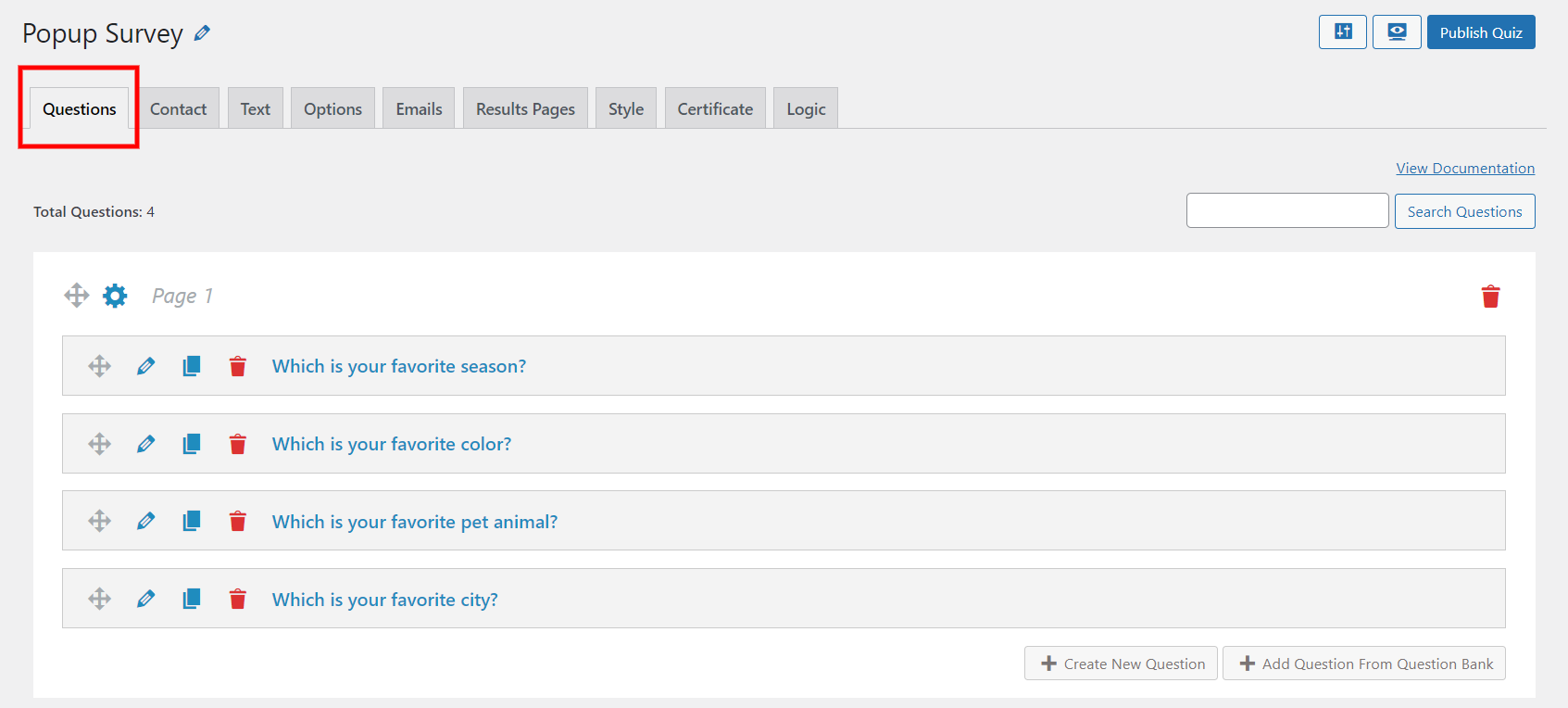Click the Popup Survey title text
The image size is (1568, 708).
point(103,33)
